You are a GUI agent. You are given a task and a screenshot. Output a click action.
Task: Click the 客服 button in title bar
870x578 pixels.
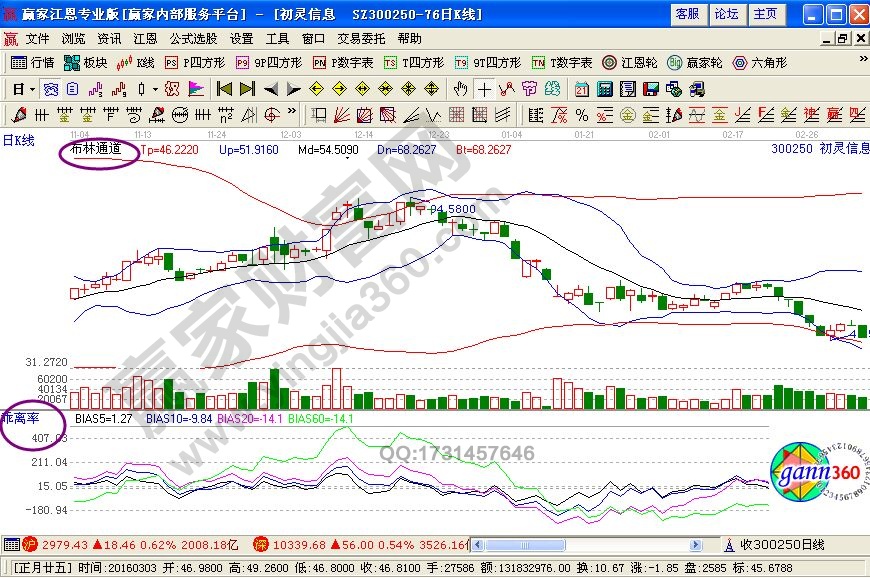[x=687, y=14]
